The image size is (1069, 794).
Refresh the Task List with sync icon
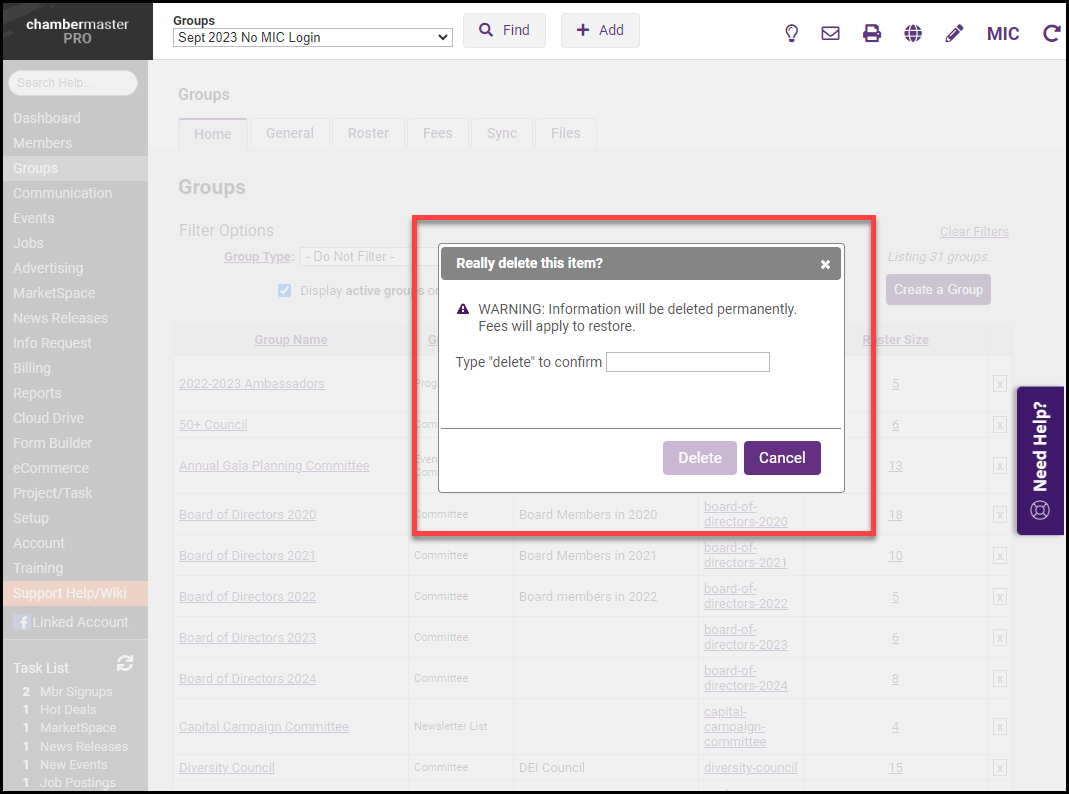click(125, 663)
